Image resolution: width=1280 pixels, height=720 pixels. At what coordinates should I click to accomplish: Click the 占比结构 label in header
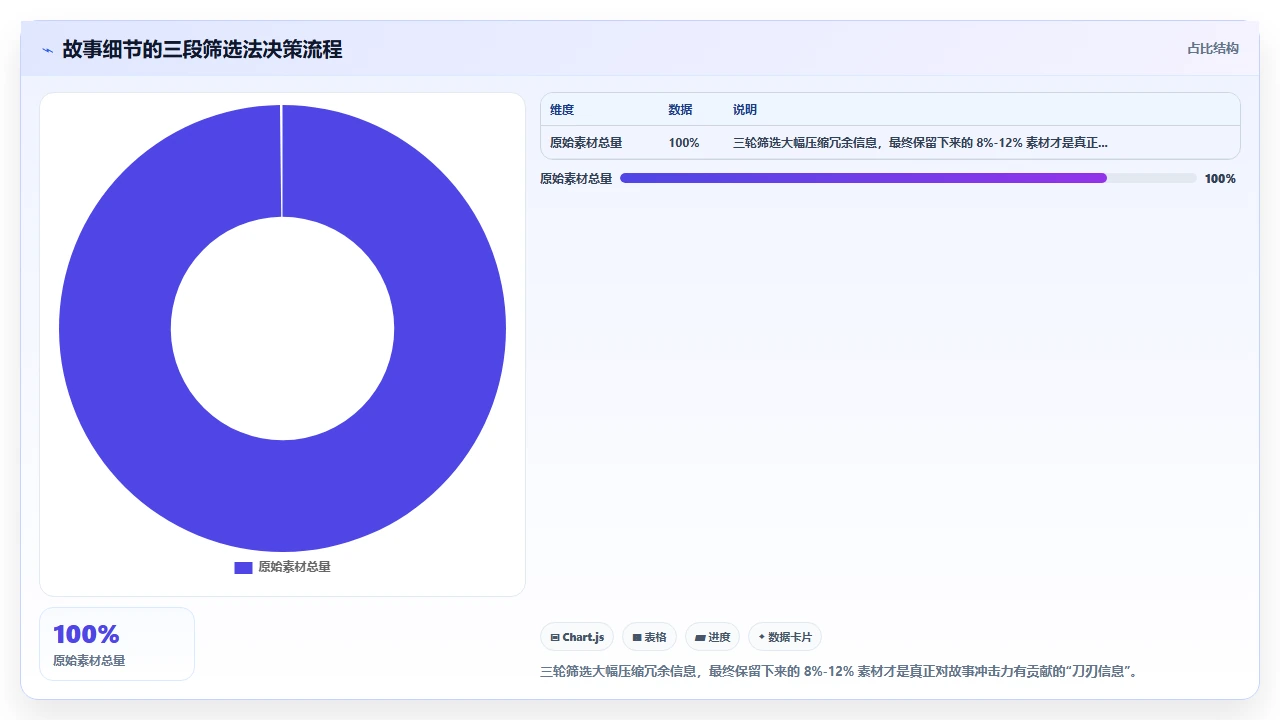[1213, 48]
